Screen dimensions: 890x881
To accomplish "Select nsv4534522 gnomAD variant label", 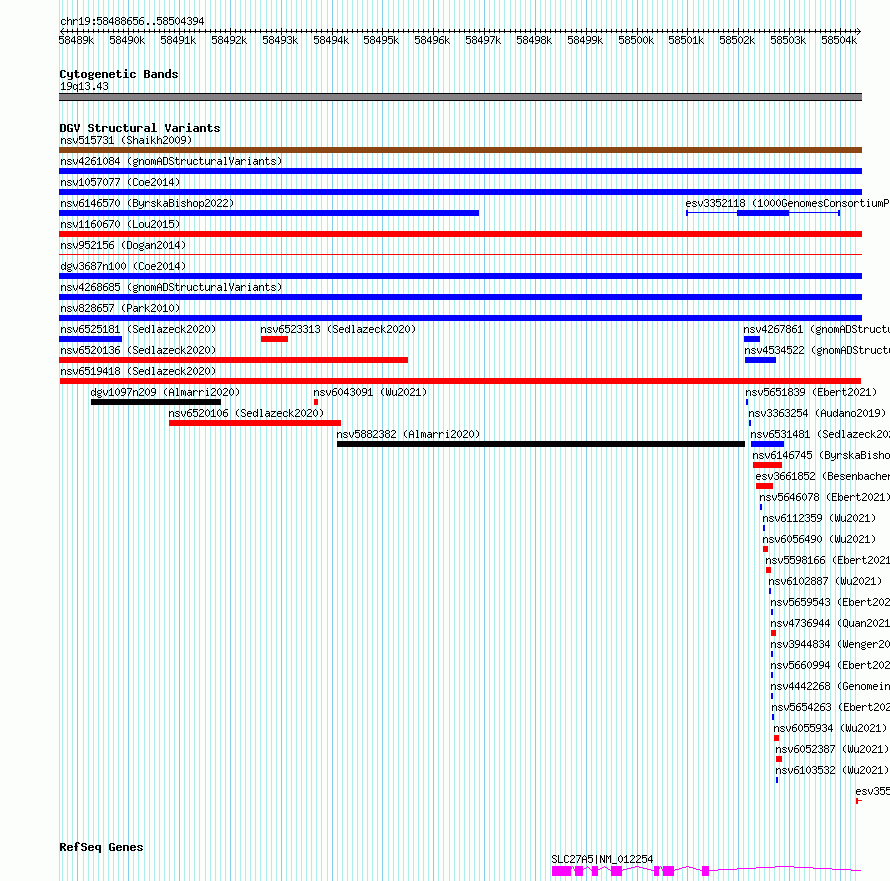I will click(817, 350).
